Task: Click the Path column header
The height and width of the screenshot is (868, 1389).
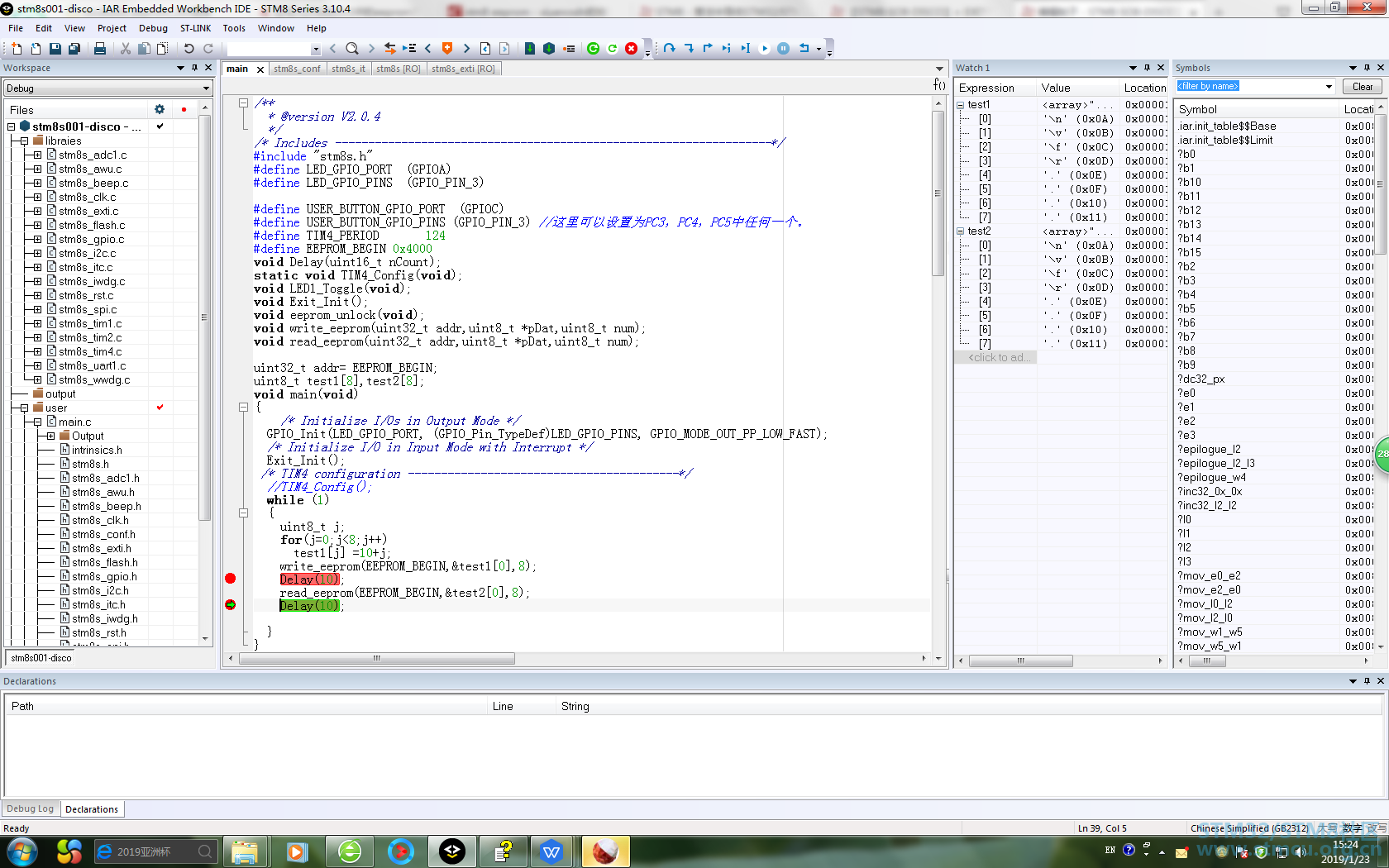Action: pyautogui.click(x=246, y=706)
